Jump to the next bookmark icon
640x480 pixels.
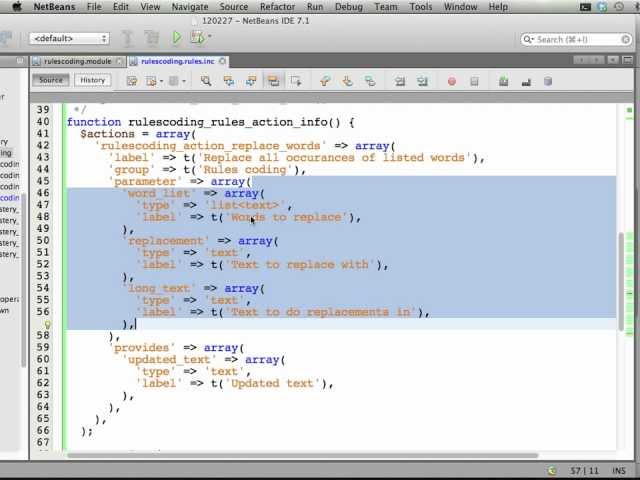pos(347,81)
